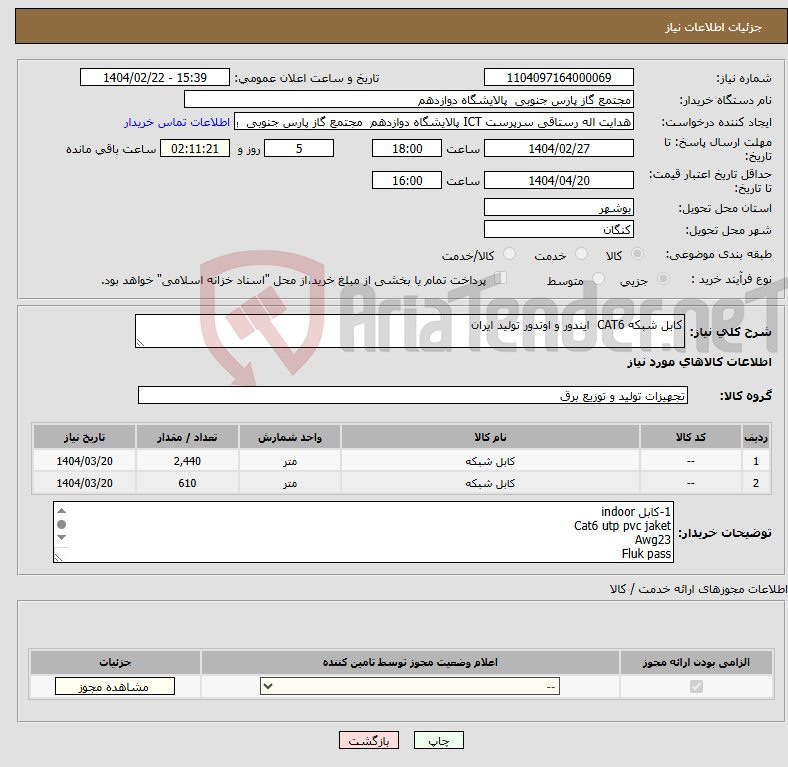Image resolution: width=788 pixels, height=767 pixels.
Task: Select the متوسط purchase type radio
Action: coord(598,278)
